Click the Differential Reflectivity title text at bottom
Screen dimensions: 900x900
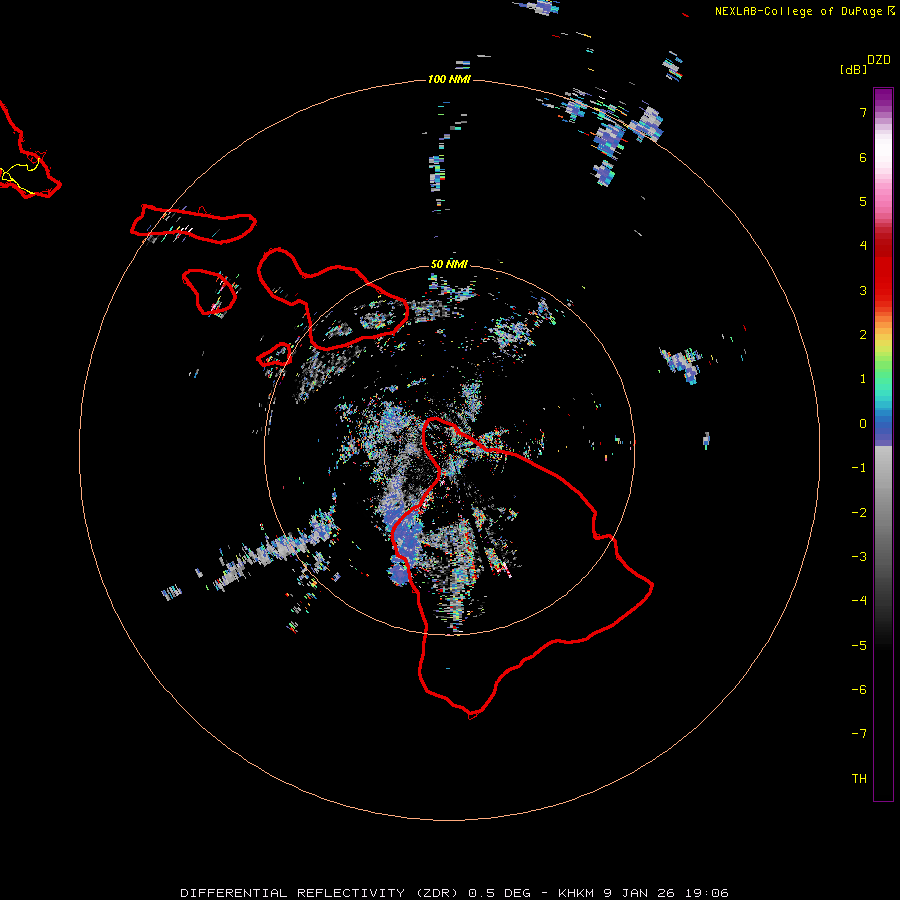454,893
